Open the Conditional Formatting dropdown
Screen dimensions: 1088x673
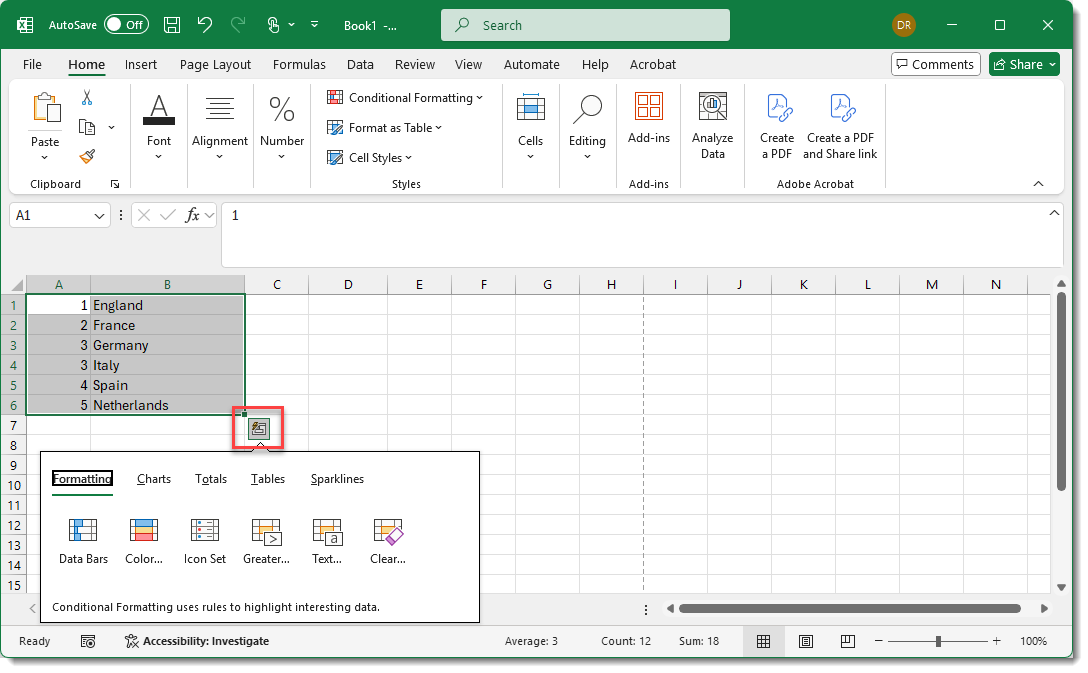tap(405, 97)
